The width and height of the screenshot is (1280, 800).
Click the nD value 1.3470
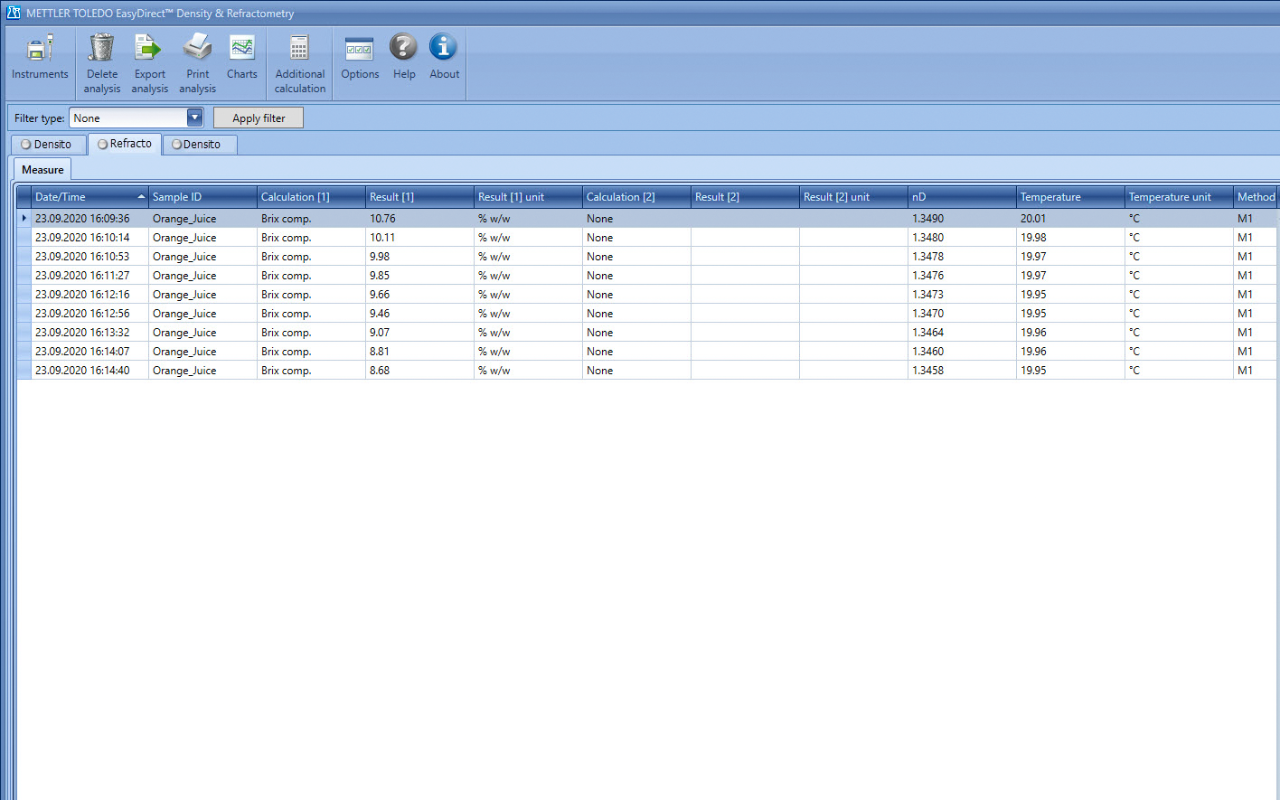click(x=927, y=313)
